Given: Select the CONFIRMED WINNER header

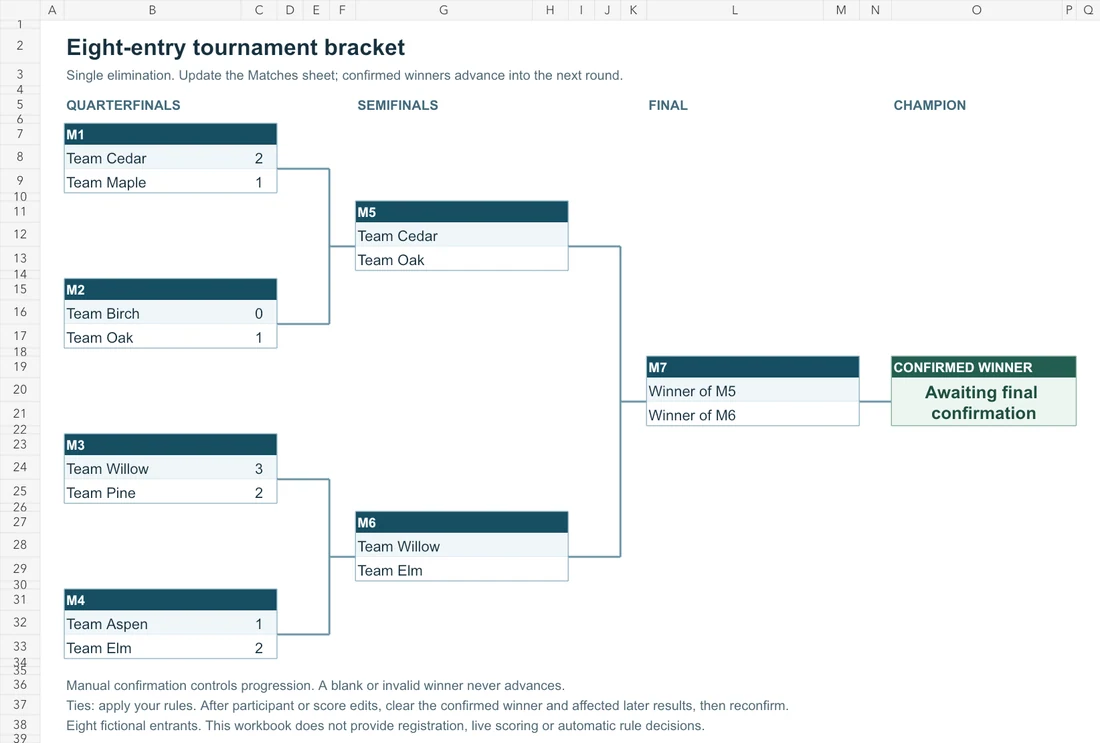Looking at the screenshot, I should 984,367.
